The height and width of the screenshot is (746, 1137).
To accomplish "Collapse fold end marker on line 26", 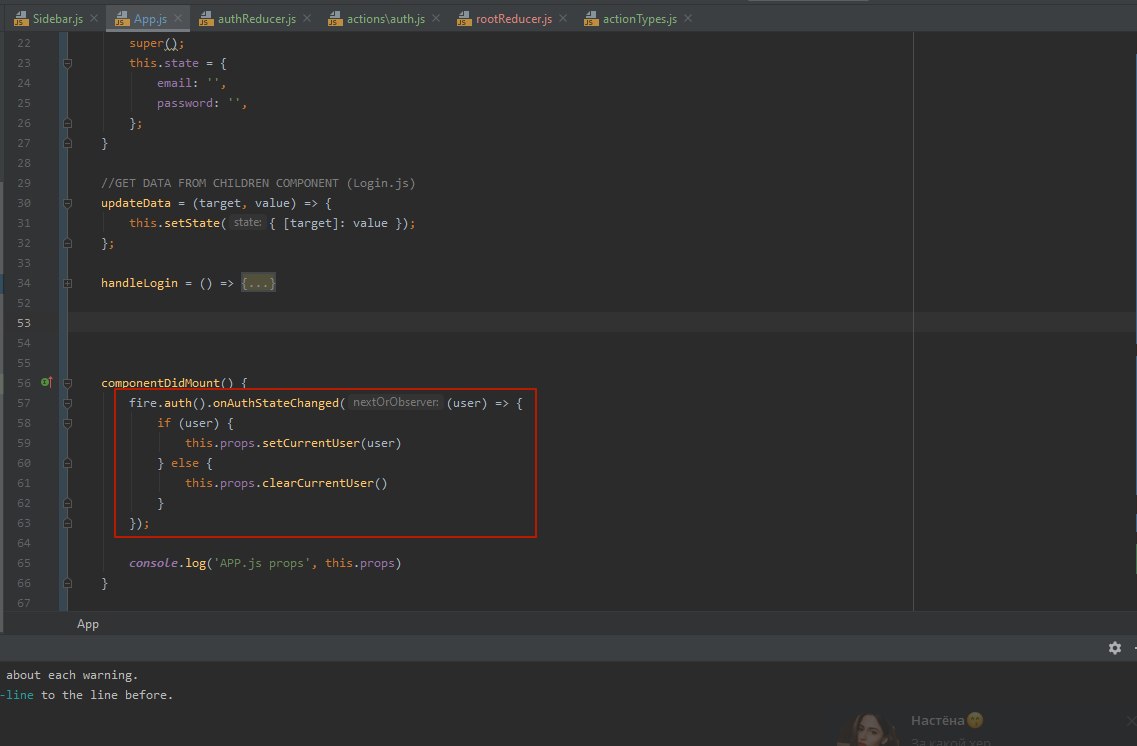I will coord(67,123).
